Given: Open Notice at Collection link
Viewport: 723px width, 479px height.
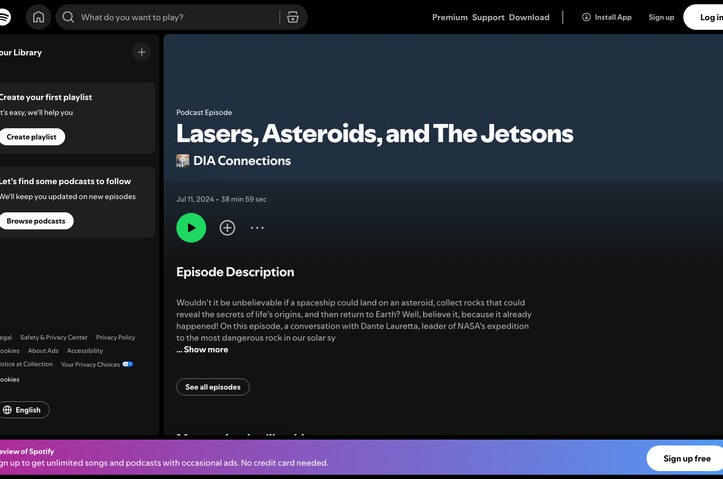Looking at the screenshot, I should pos(26,364).
